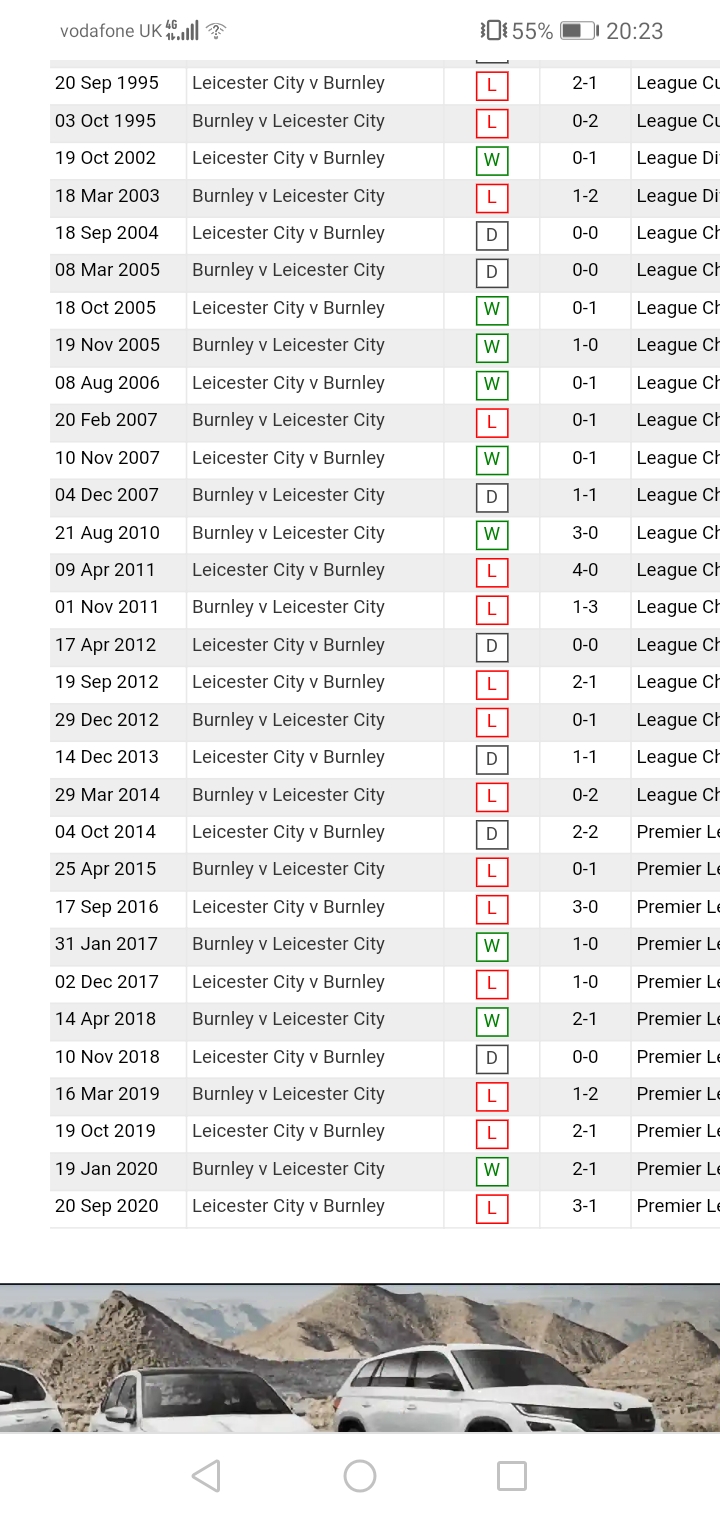Image resolution: width=720 pixels, height=1520 pixels.
Task: Tap Premier League text on 10 Nov 2018 row
Action: point(677,1057)
